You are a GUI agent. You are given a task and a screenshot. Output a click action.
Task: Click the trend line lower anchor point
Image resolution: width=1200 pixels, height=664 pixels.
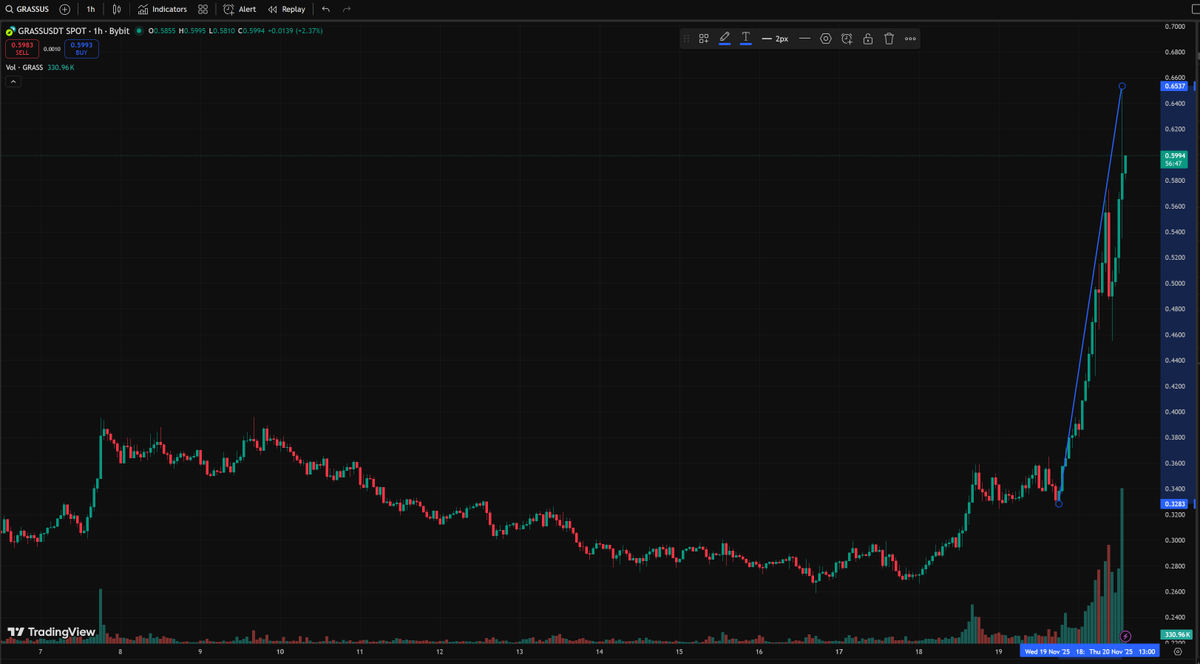pos(1059,504)
